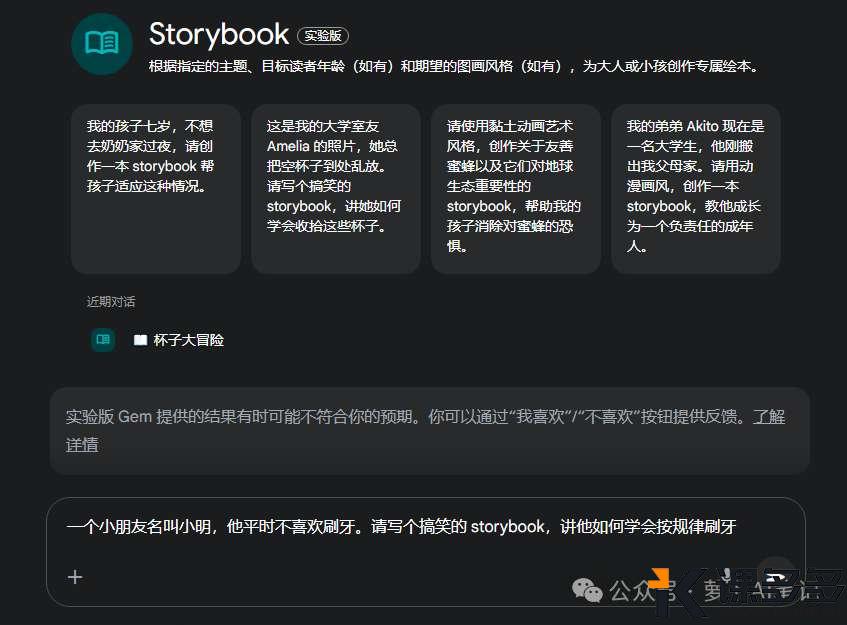Click the WeChat logo in watermark

coord(594,591)
